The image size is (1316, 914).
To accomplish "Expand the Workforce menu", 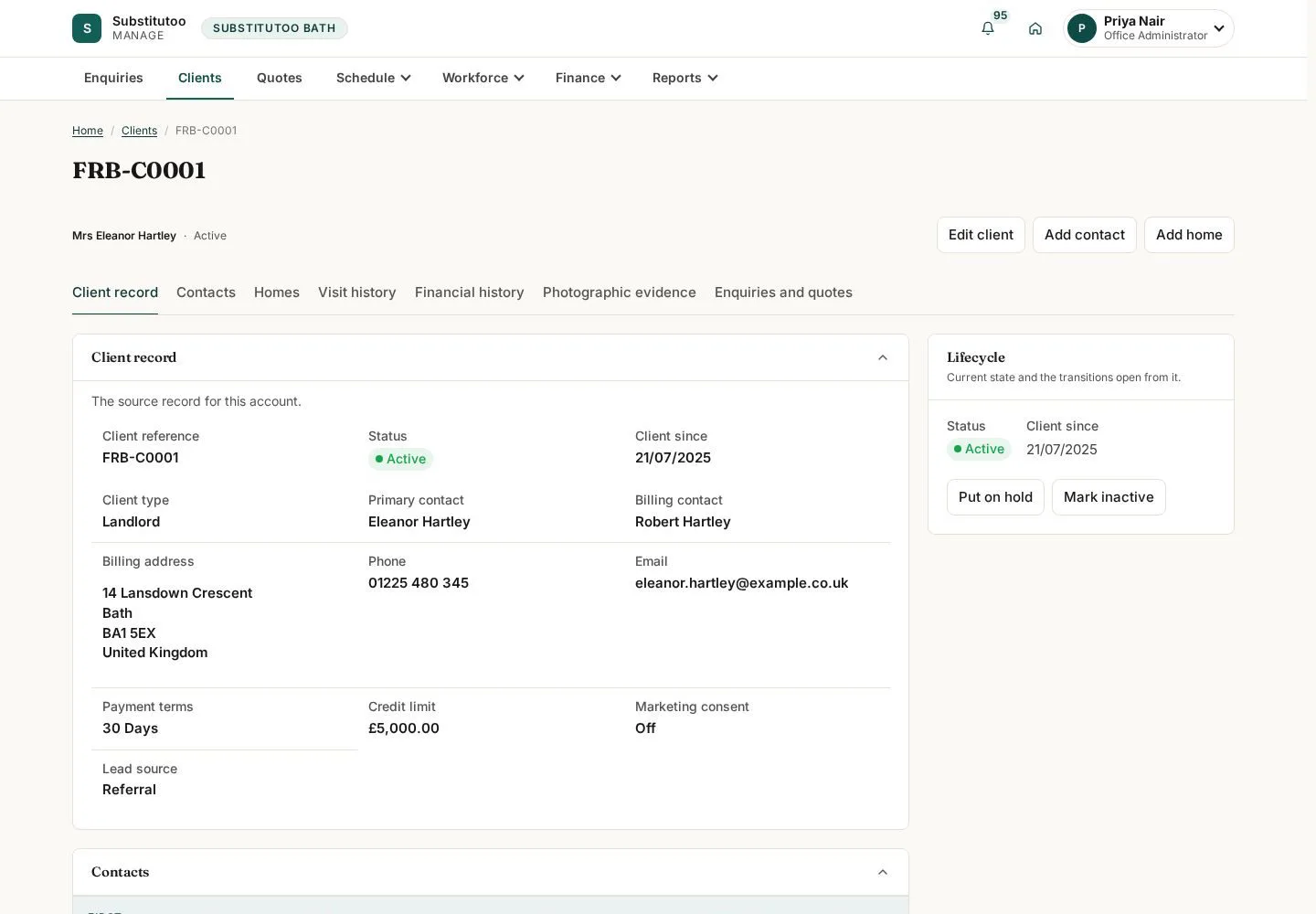I will coord(483,78).
